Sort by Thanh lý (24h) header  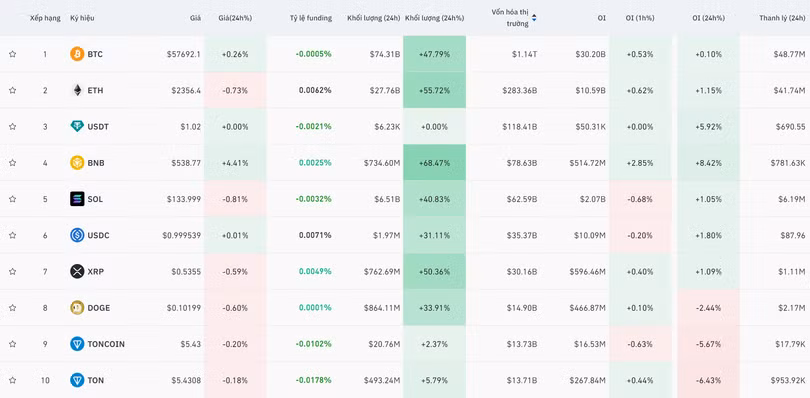click(782, 18)
